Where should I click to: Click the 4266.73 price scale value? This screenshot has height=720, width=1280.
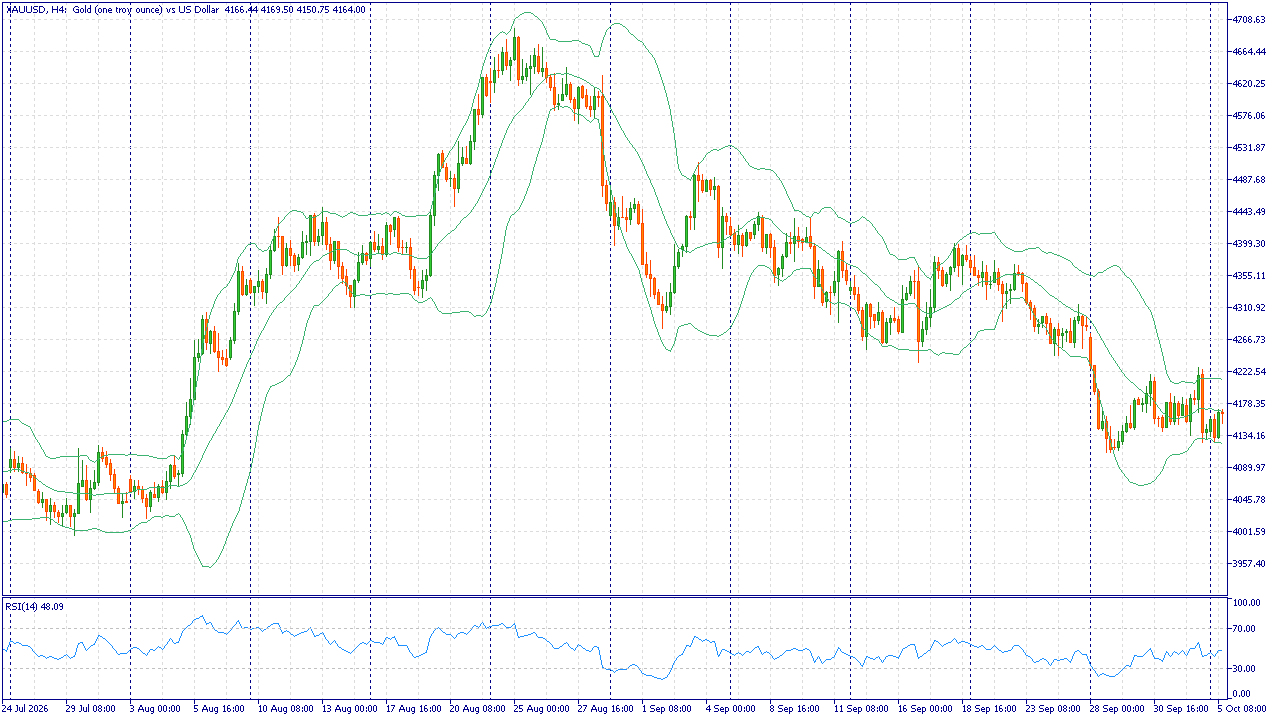pos(1250,339)
